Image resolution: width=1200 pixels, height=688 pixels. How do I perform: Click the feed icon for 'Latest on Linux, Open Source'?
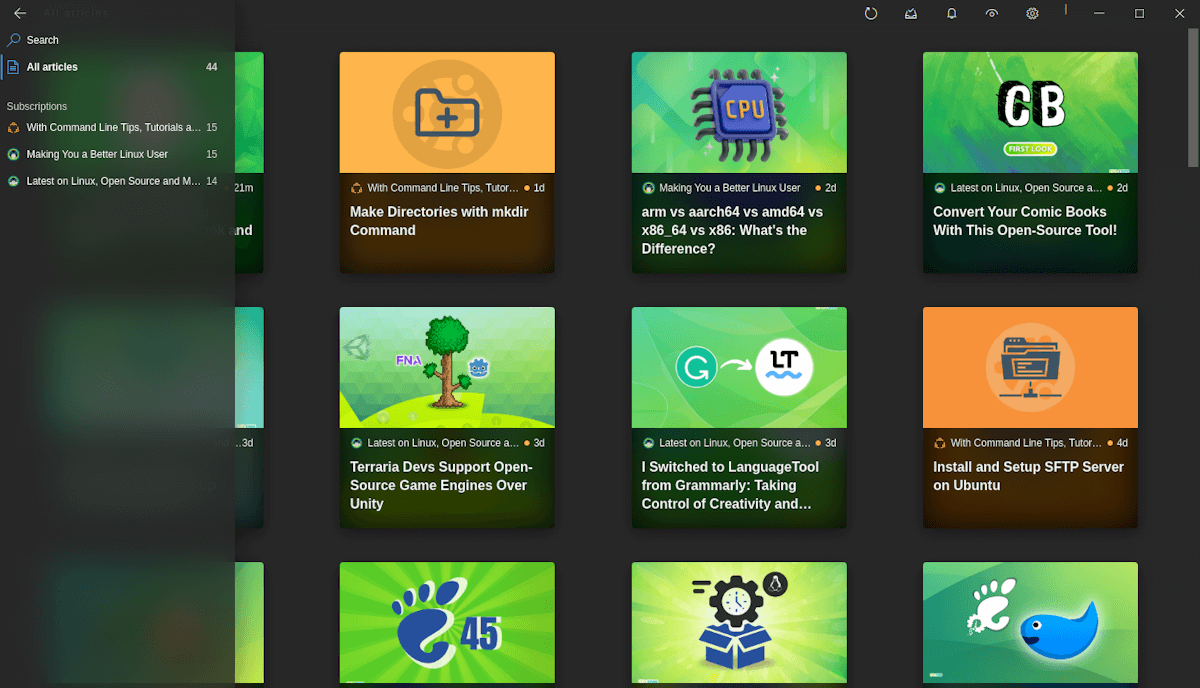(13, 181)
